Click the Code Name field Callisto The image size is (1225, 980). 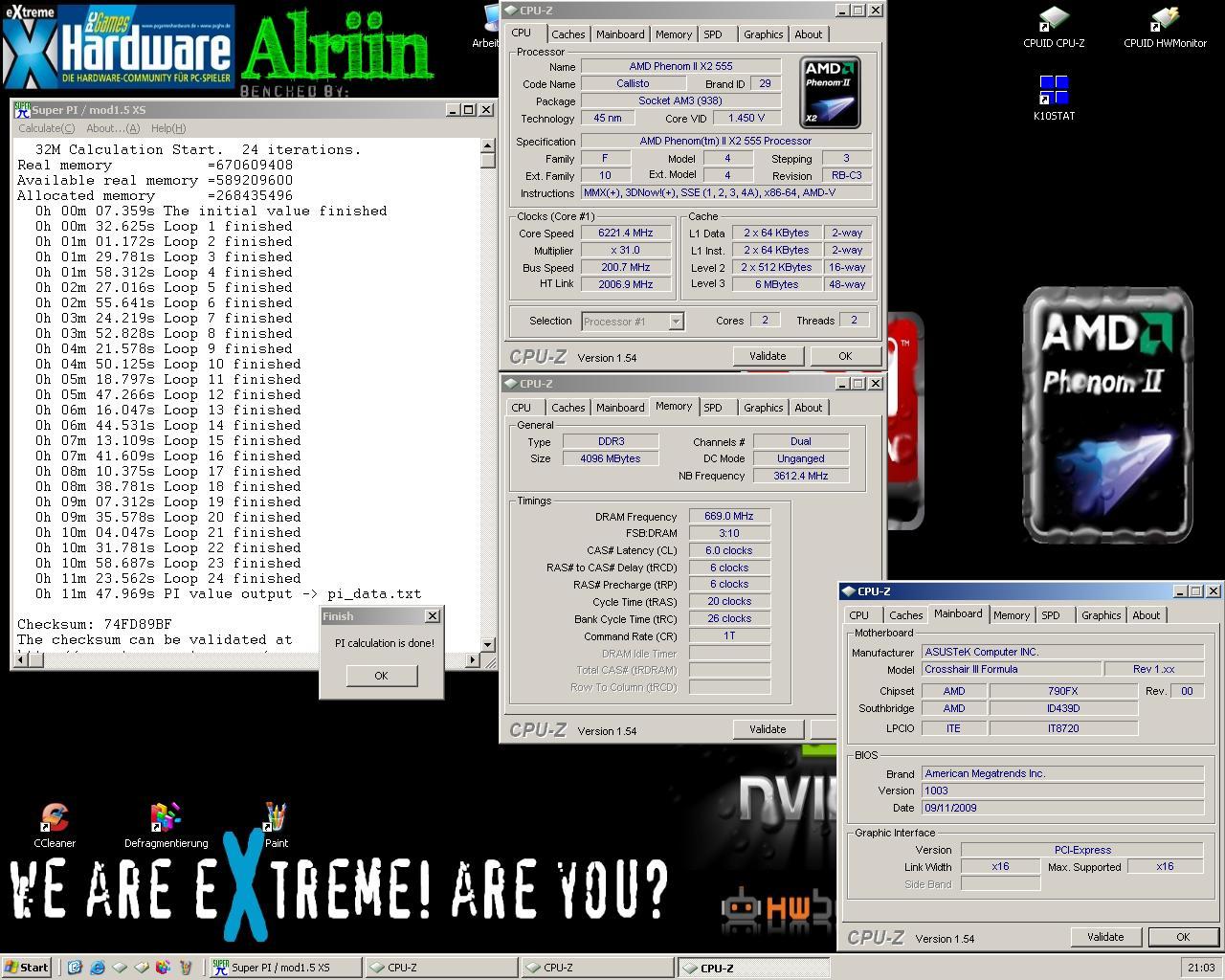[633, 84]
